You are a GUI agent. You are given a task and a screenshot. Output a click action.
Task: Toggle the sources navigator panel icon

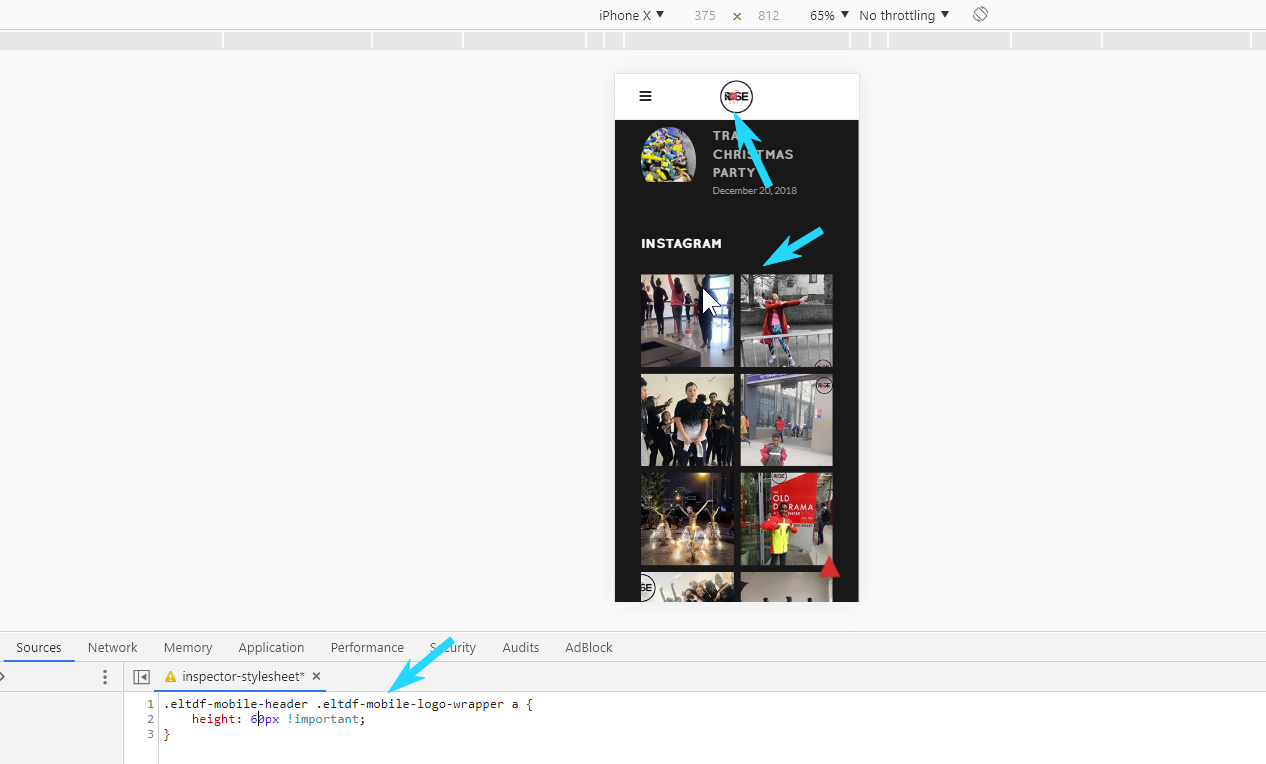click(141, 677)
